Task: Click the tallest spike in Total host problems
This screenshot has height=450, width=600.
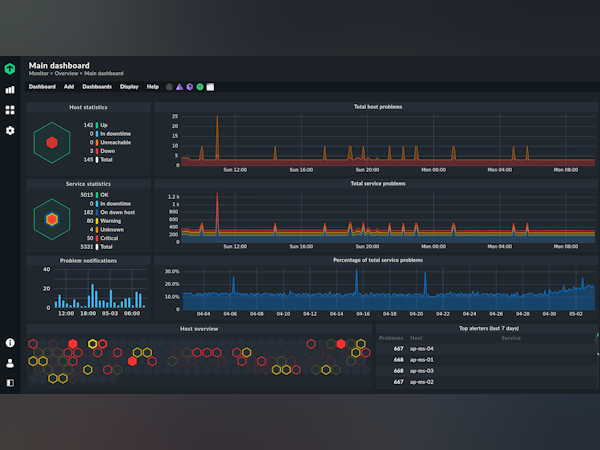Action: click(217, 138)
